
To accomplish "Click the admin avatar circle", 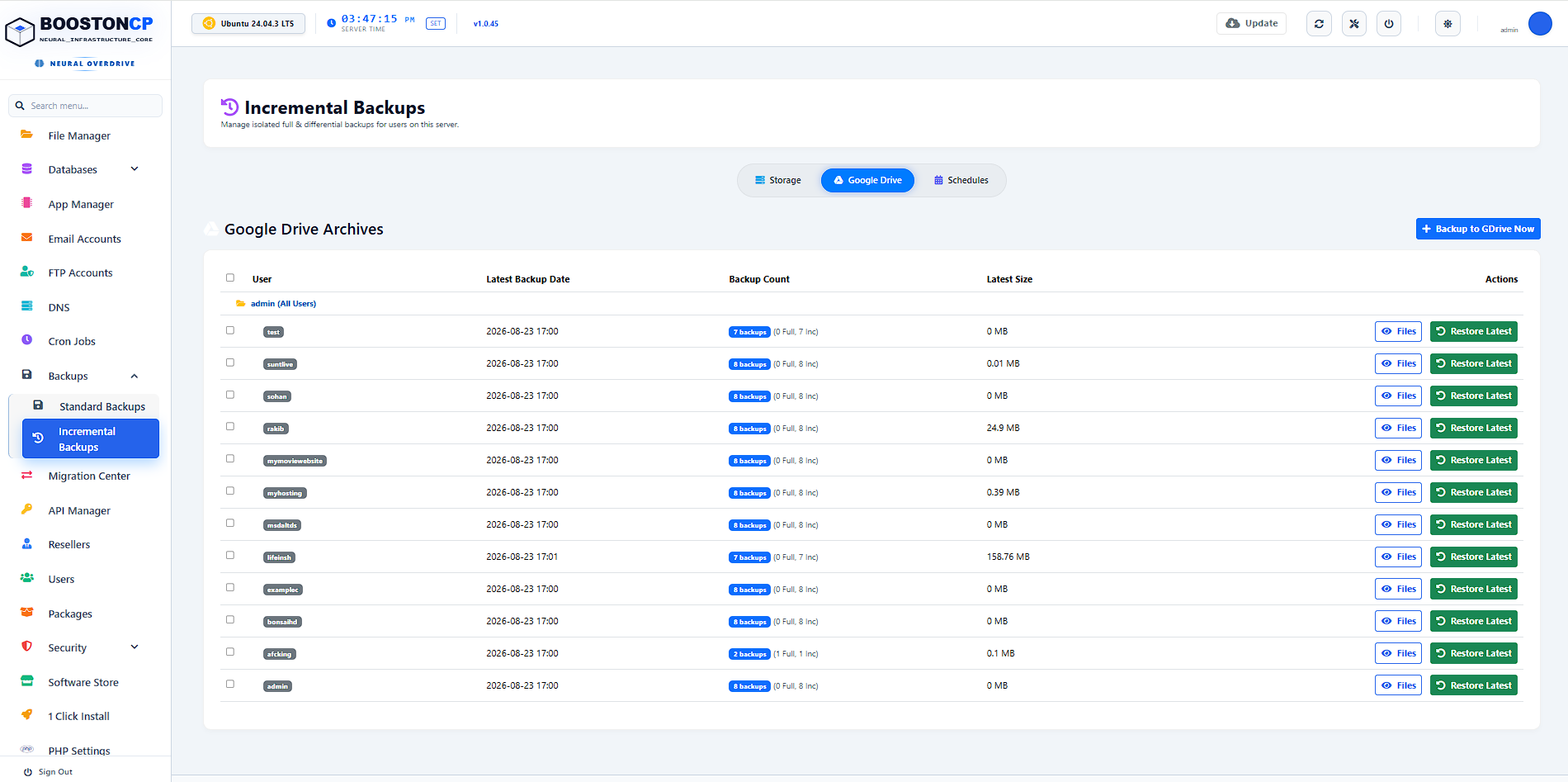I will (x=1540, y=24).
